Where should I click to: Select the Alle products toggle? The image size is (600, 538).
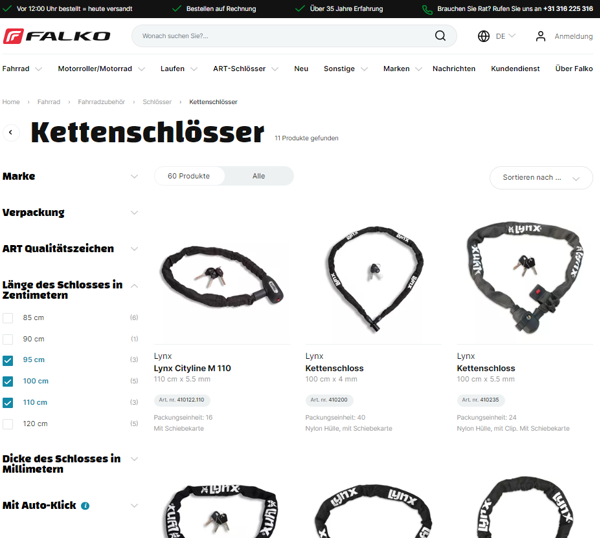tap(259, 176)
